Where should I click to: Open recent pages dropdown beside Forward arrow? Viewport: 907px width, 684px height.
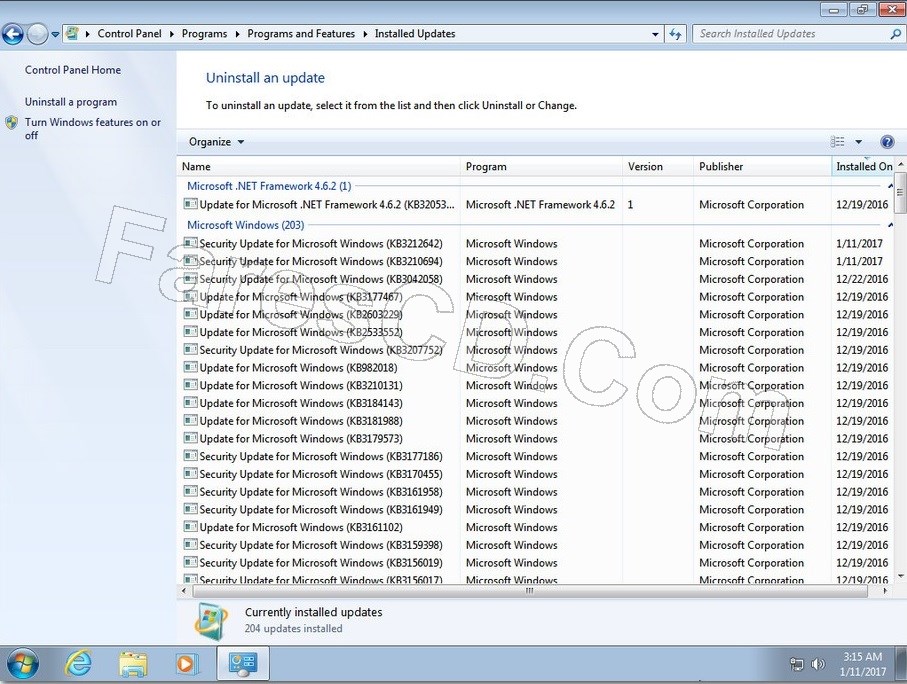click(55, 34)
